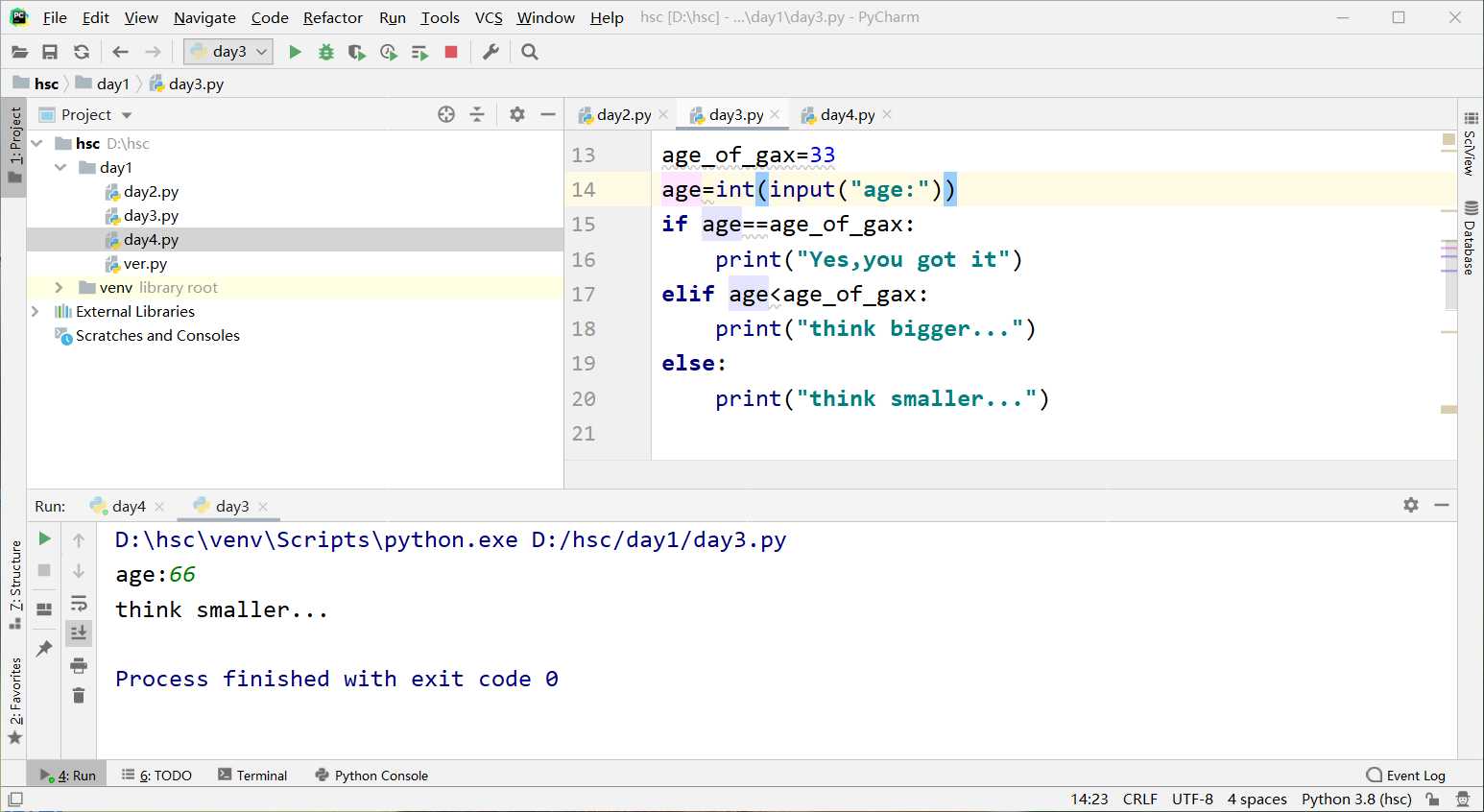1484x812 pixels.
Task: Run day3 with the green play icon
Action: tap(295, 52)
